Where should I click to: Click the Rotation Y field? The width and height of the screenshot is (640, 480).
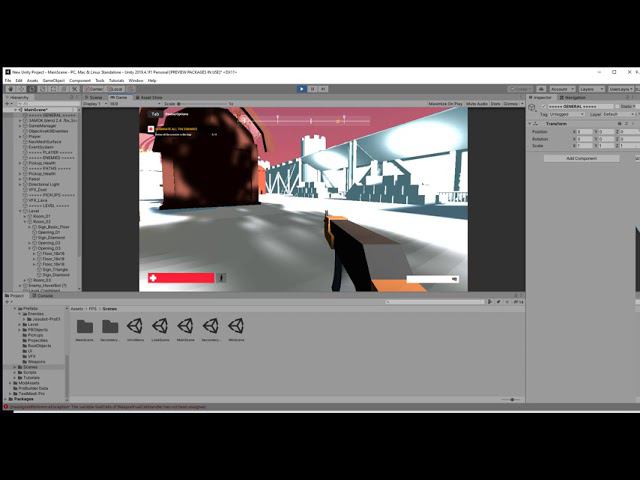(607, 139)
